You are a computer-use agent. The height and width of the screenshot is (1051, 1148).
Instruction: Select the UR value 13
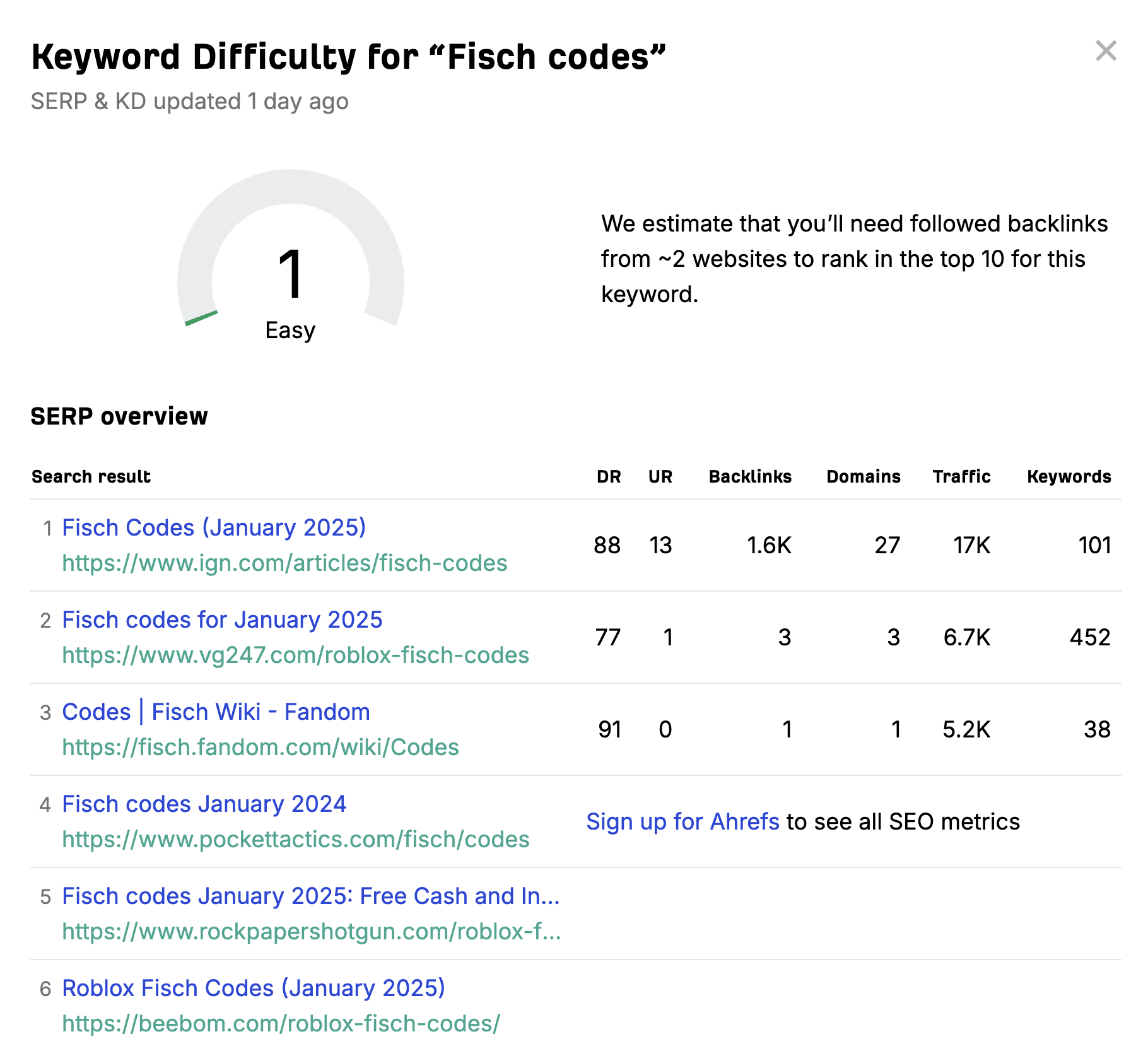660,545
